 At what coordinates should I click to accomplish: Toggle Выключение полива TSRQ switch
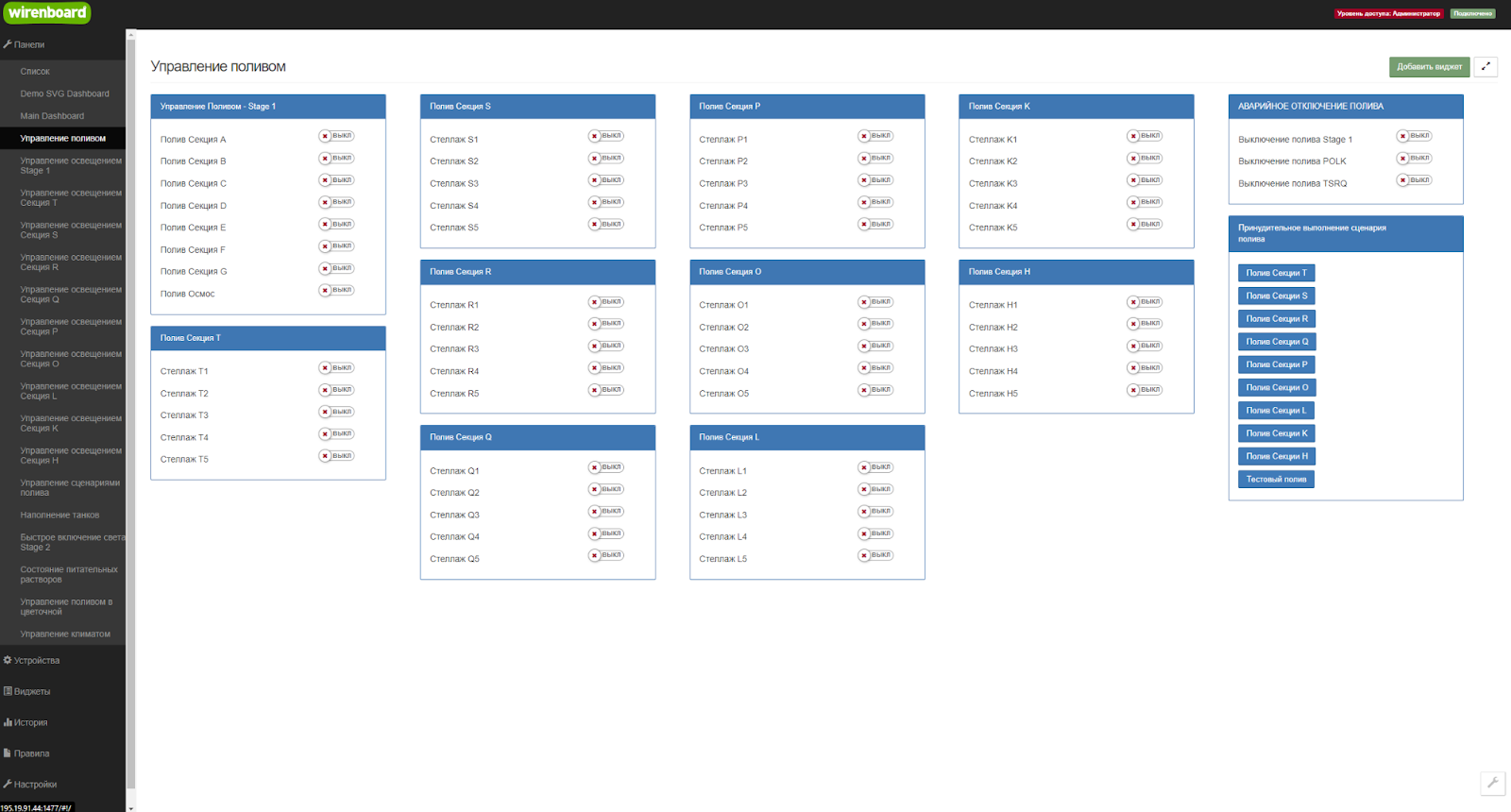click(x=1414, y=180)
